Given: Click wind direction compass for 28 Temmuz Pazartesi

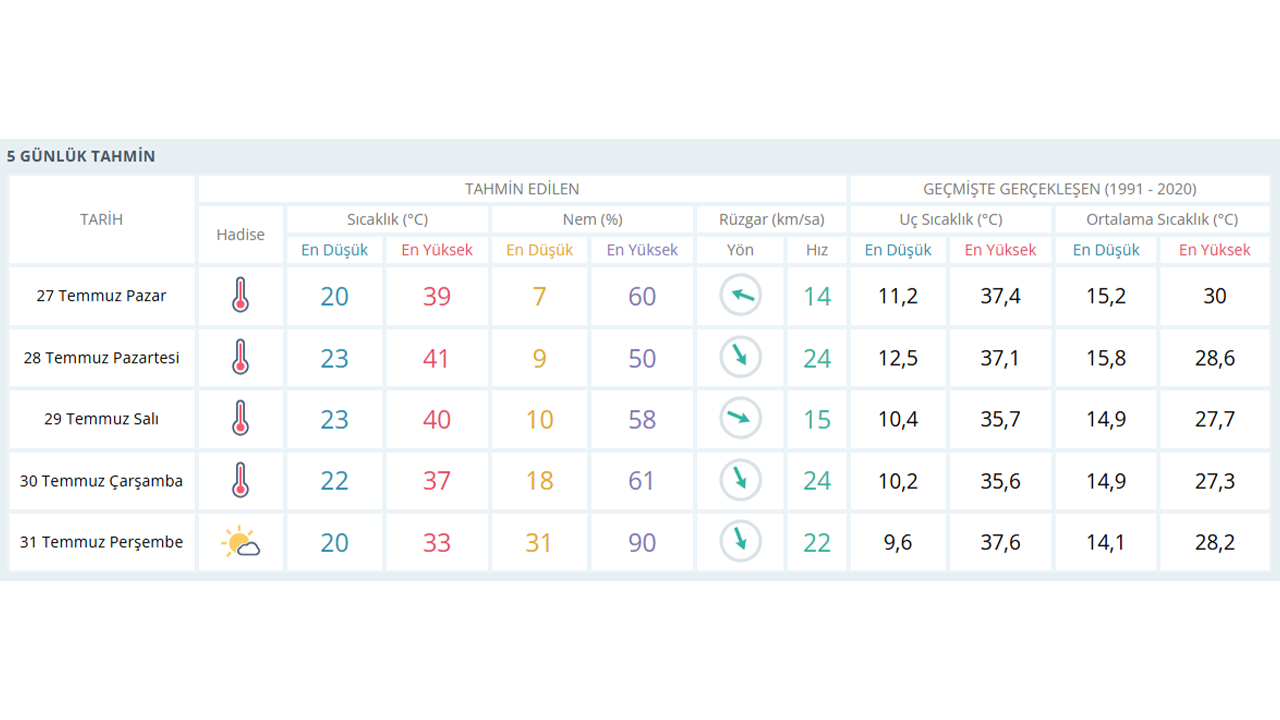Looking at the screenshot, I should tap(740, 357).
